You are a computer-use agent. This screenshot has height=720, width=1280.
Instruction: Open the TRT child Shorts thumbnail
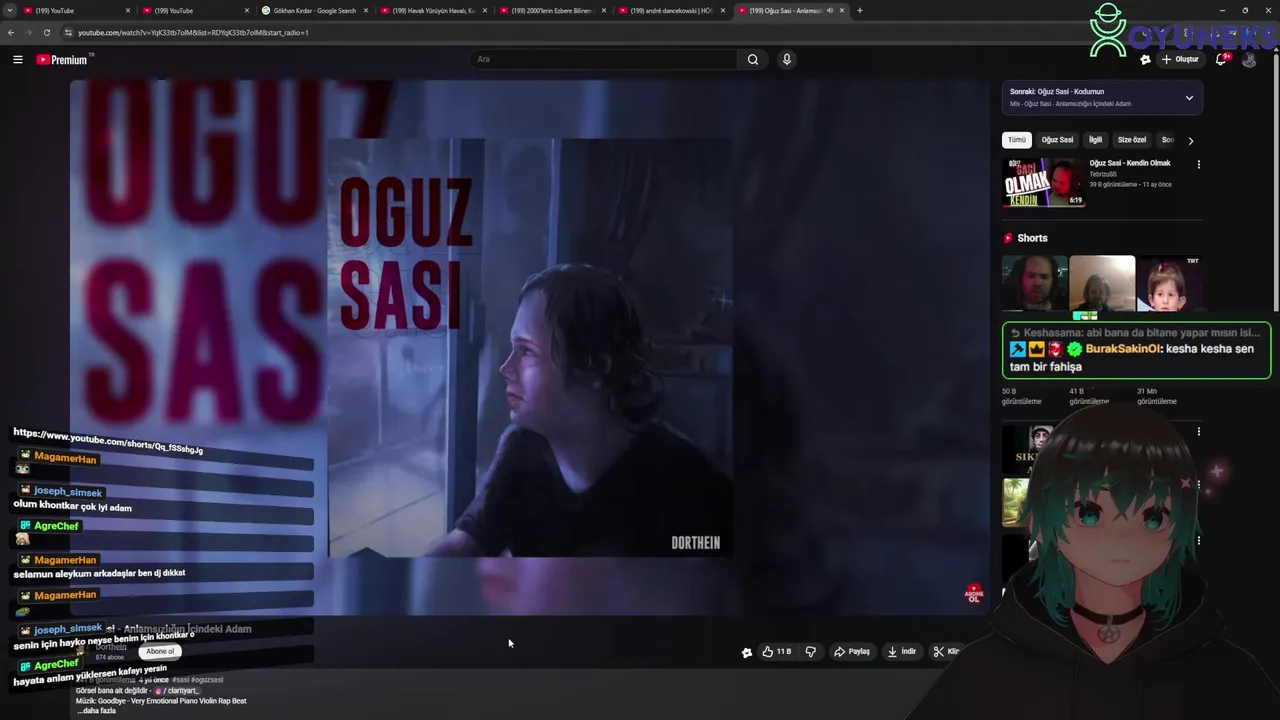pyautogui.click(x=1170, y=284)
